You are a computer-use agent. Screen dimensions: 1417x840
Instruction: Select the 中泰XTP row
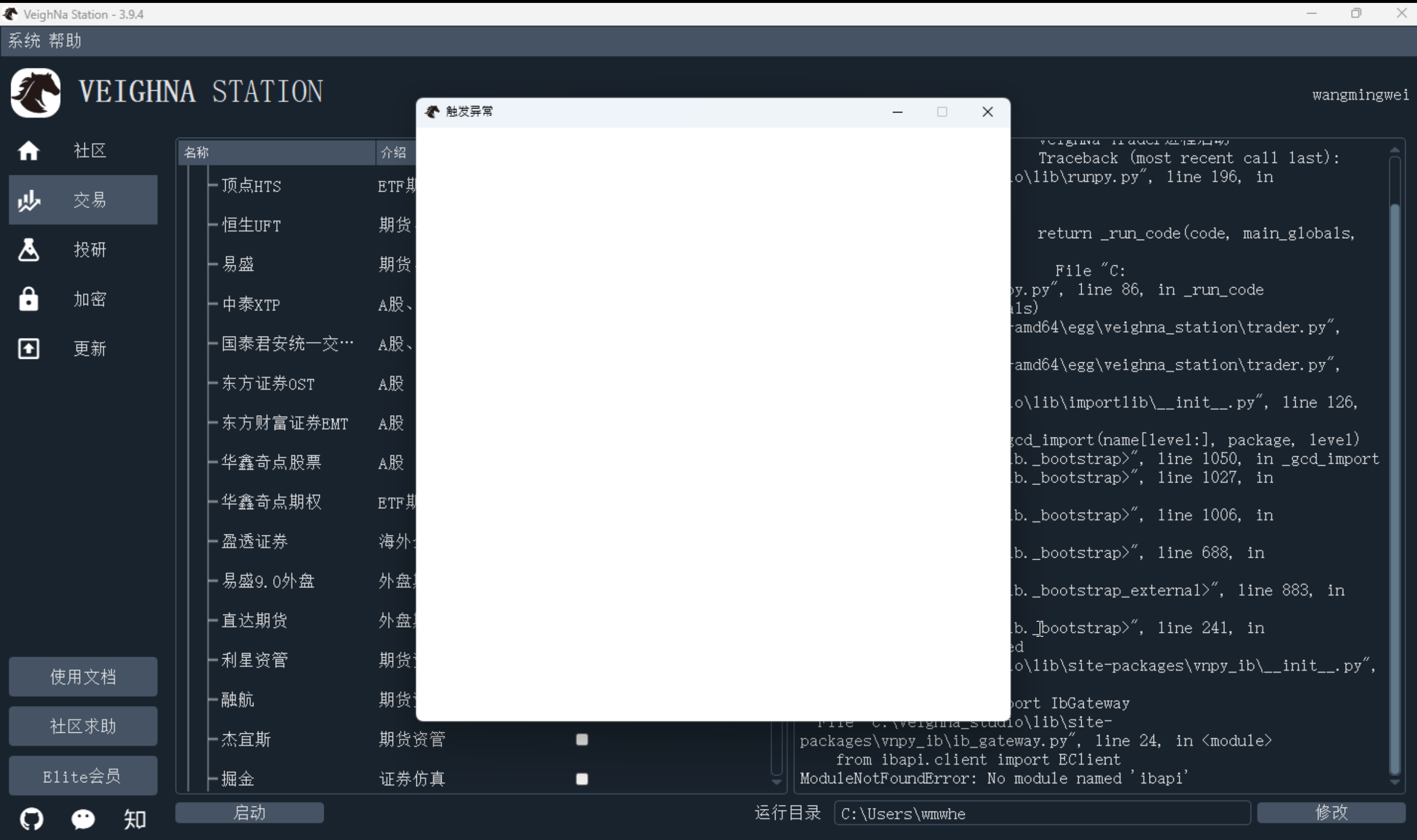pos(251,305)
